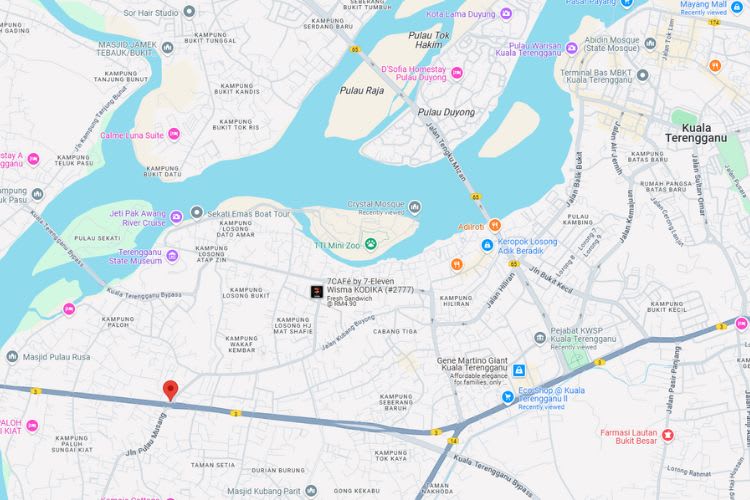The height and width of the screenshot is (500, 750).
Task: Select the Adiroti restaurant icon
Action: pyautogui.click(x=495, y=225)
